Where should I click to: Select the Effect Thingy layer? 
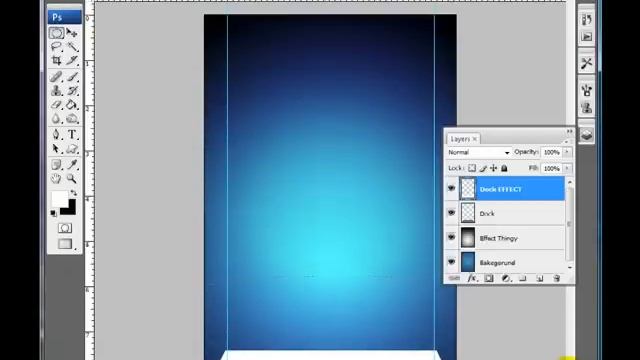tap(512, 238)
